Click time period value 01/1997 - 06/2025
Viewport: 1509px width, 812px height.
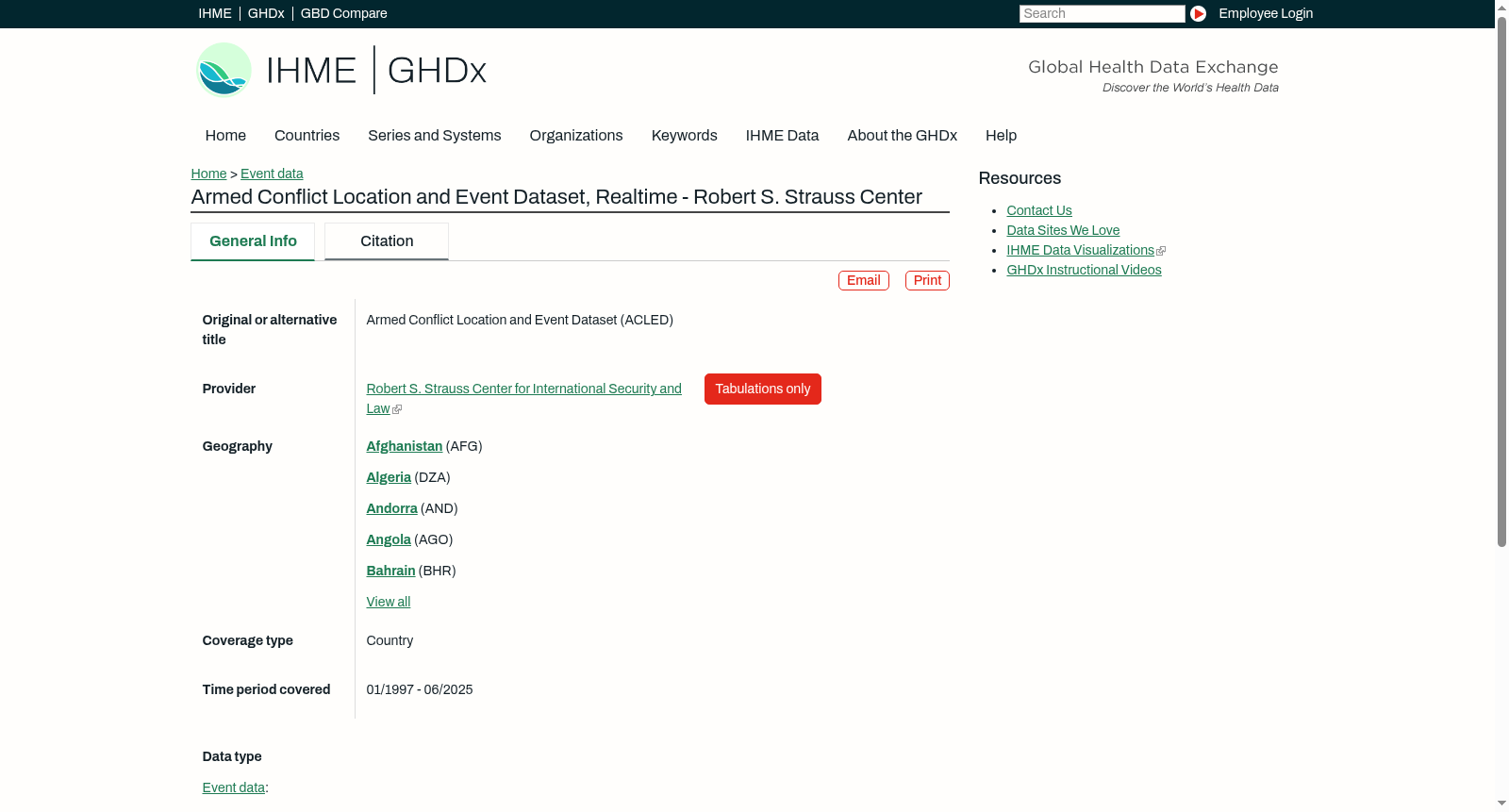420,690
